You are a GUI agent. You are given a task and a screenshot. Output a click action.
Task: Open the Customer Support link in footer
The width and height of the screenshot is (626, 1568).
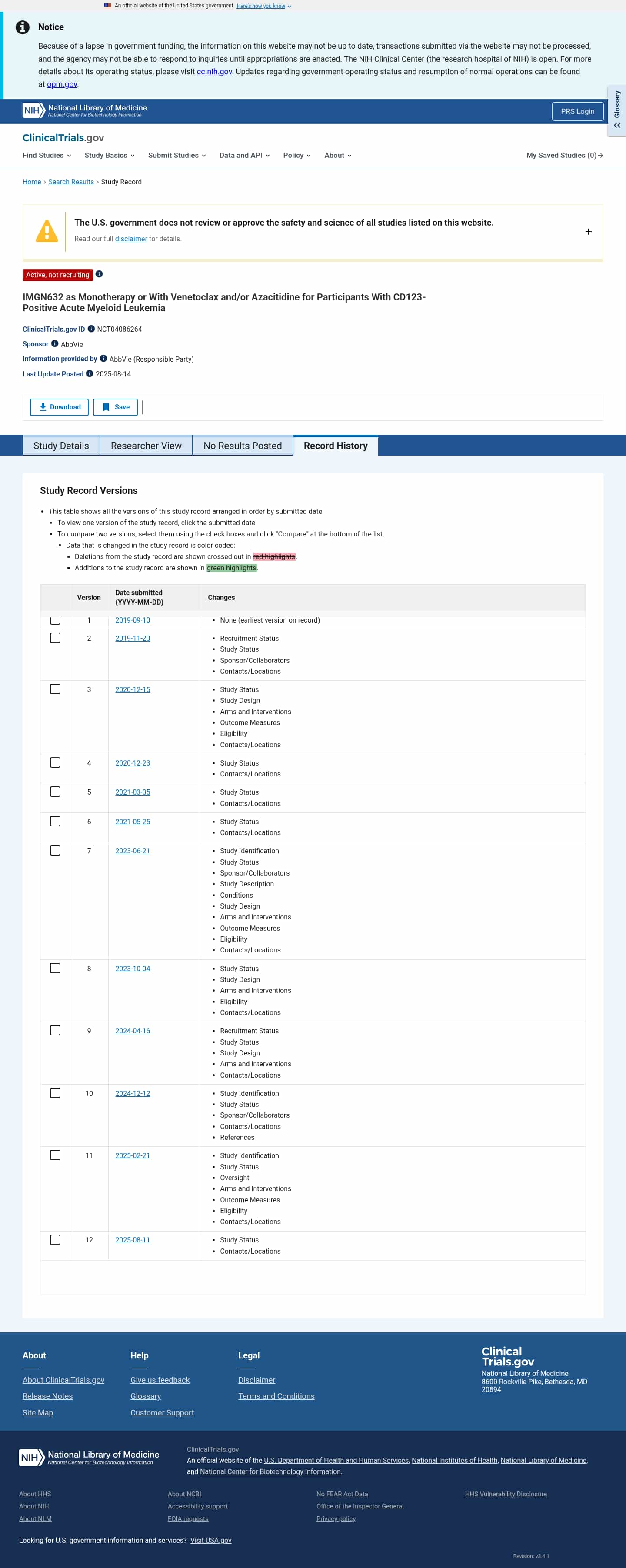tap(162, 1412)
